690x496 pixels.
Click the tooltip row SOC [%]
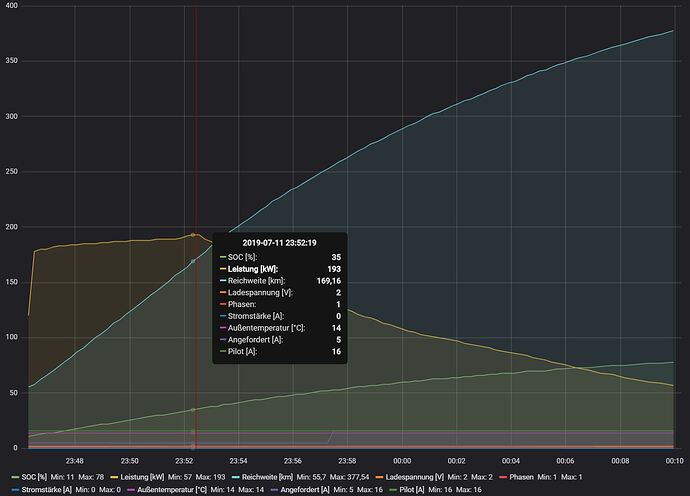280,257
